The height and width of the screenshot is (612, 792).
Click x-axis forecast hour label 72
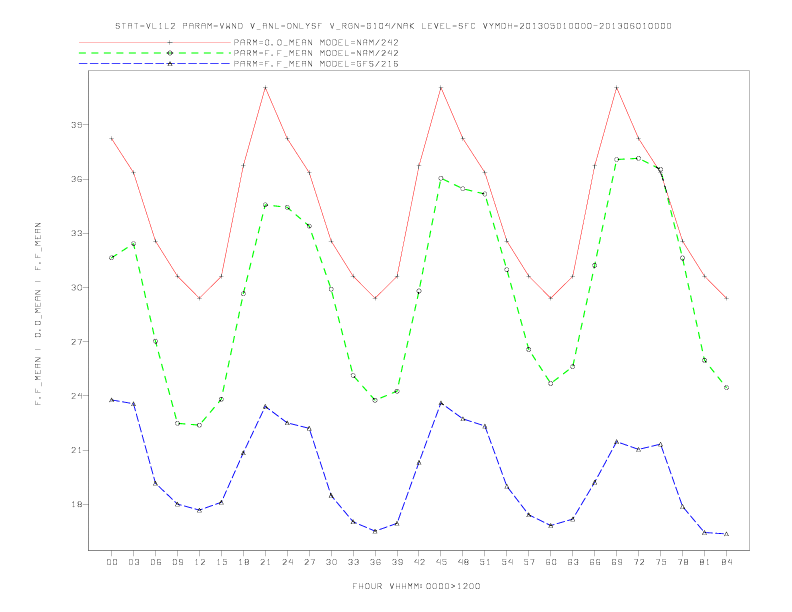[638, 562]
